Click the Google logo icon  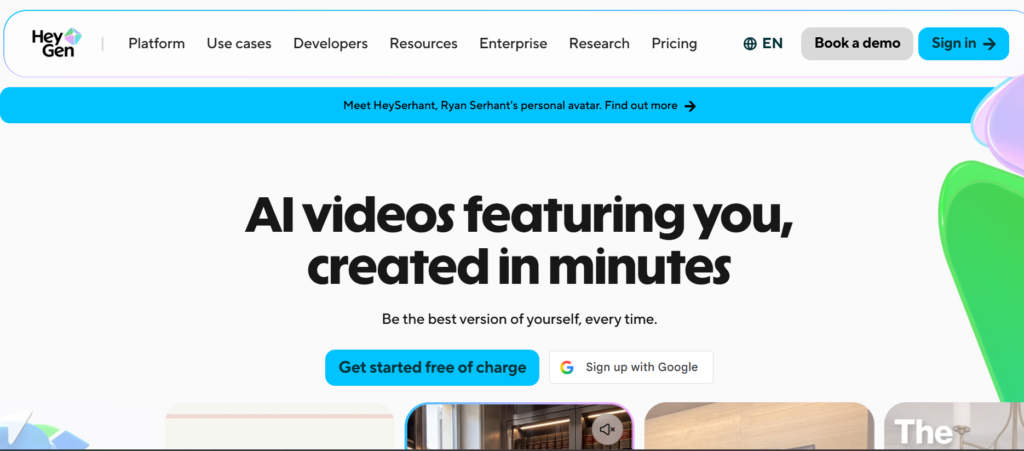[x=567, y=367]
